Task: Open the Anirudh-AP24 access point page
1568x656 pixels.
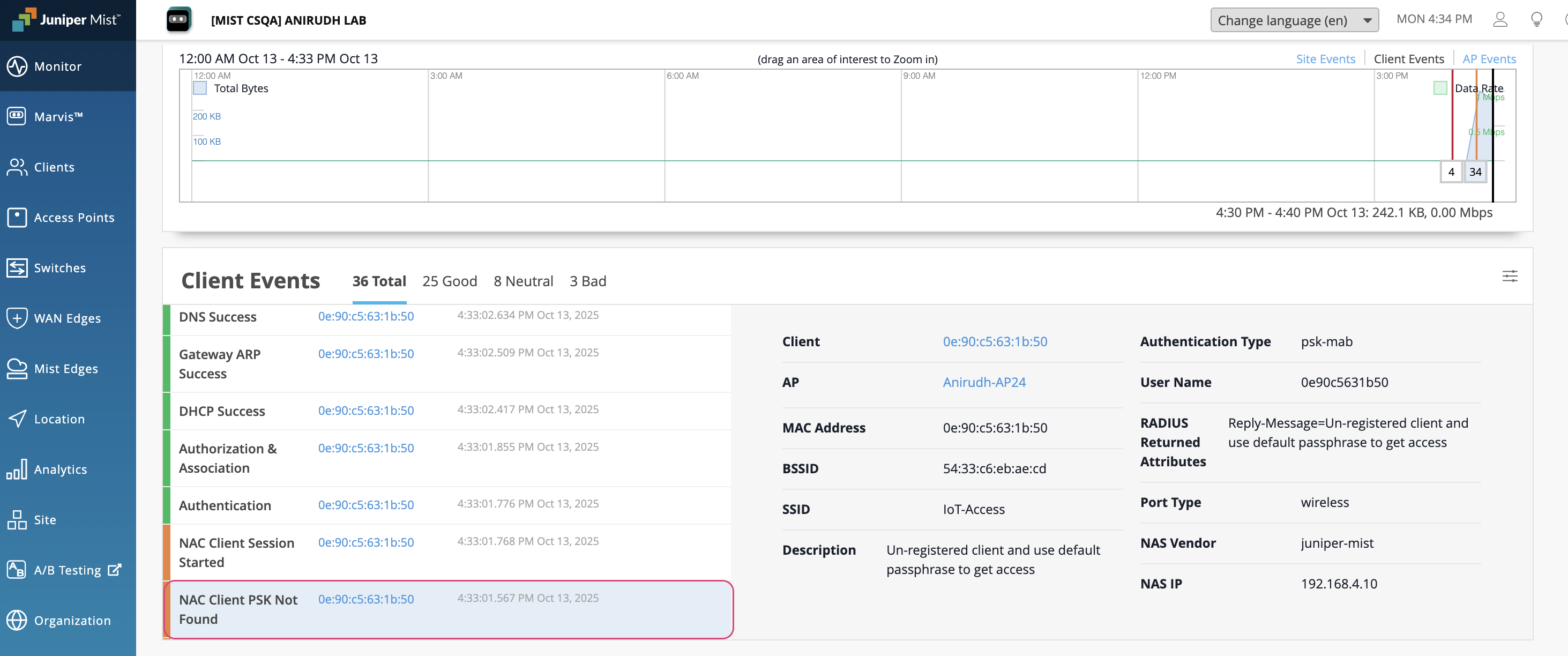Action: click(984, 382)
